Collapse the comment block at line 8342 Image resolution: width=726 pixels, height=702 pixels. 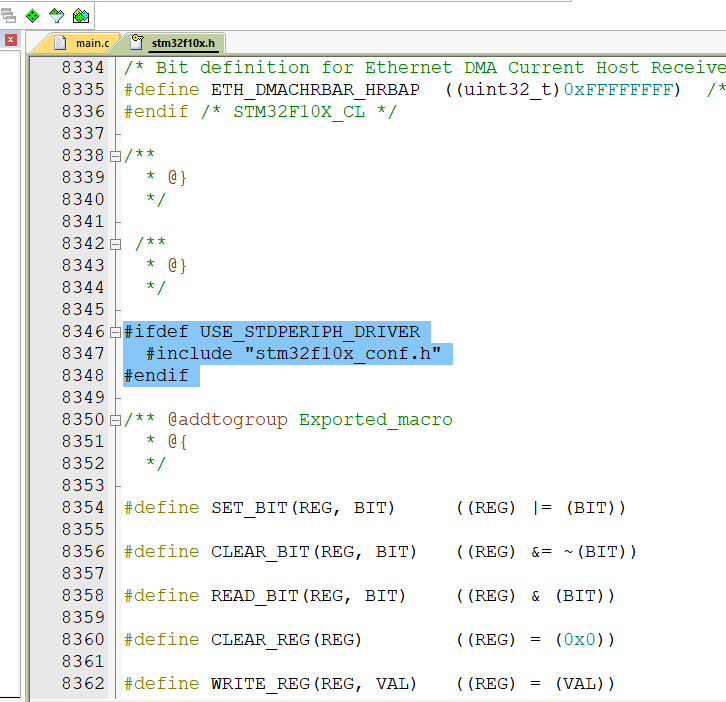pyautogui.click(x=115, y=244)
